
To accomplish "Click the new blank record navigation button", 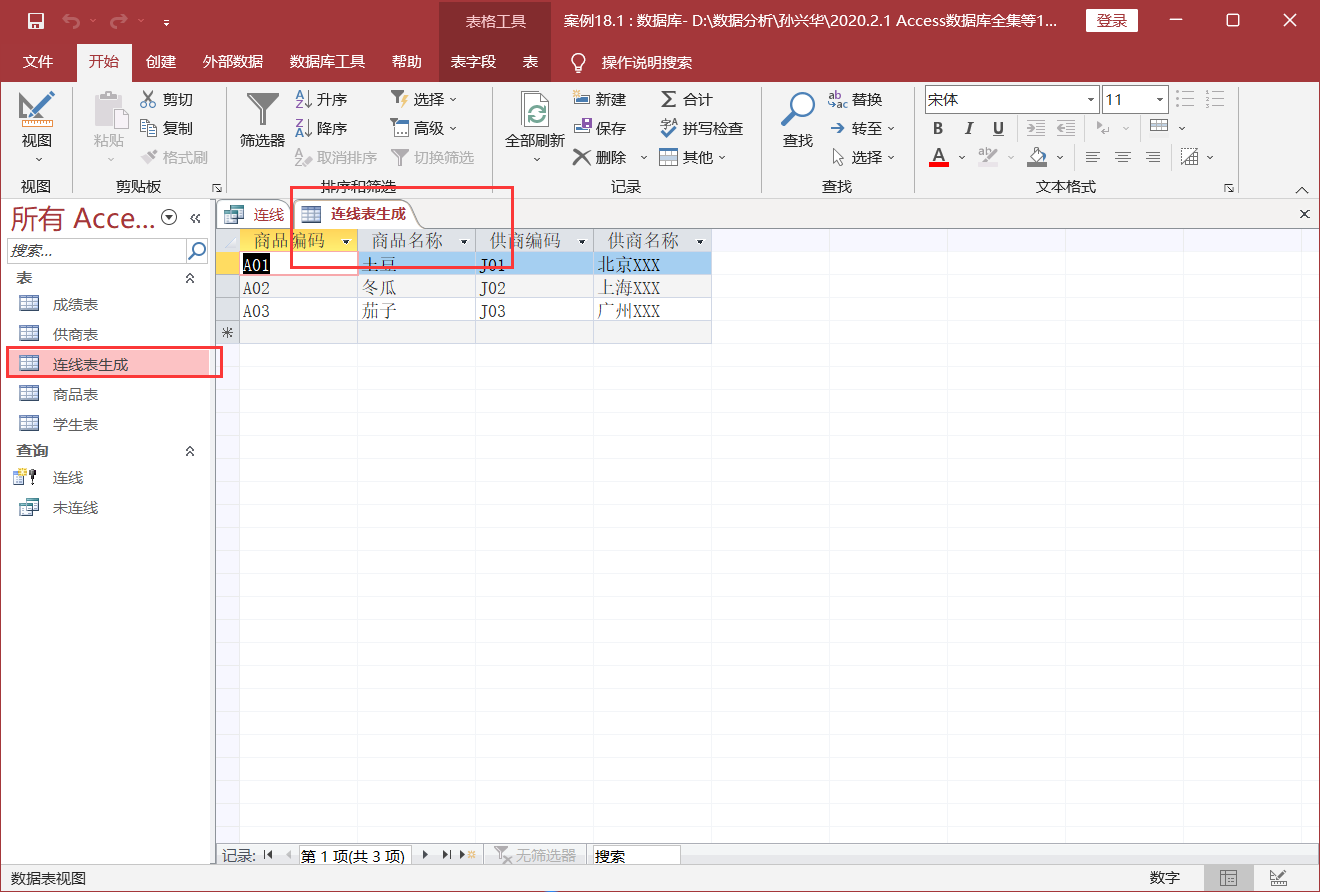I will tap(467, 855).
